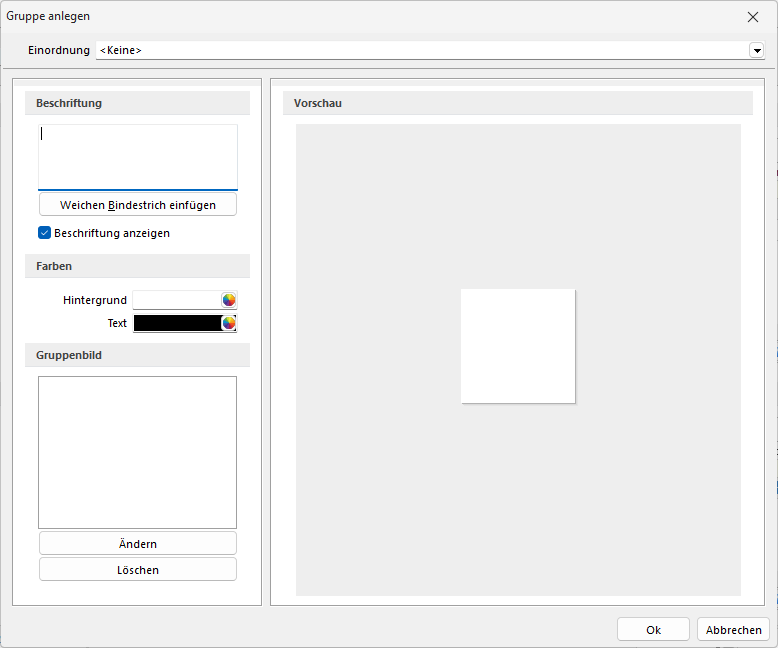Screen dimensions: 778x648
Task: Confirm the dialog with Ok
Action: (x=653, y=630)
